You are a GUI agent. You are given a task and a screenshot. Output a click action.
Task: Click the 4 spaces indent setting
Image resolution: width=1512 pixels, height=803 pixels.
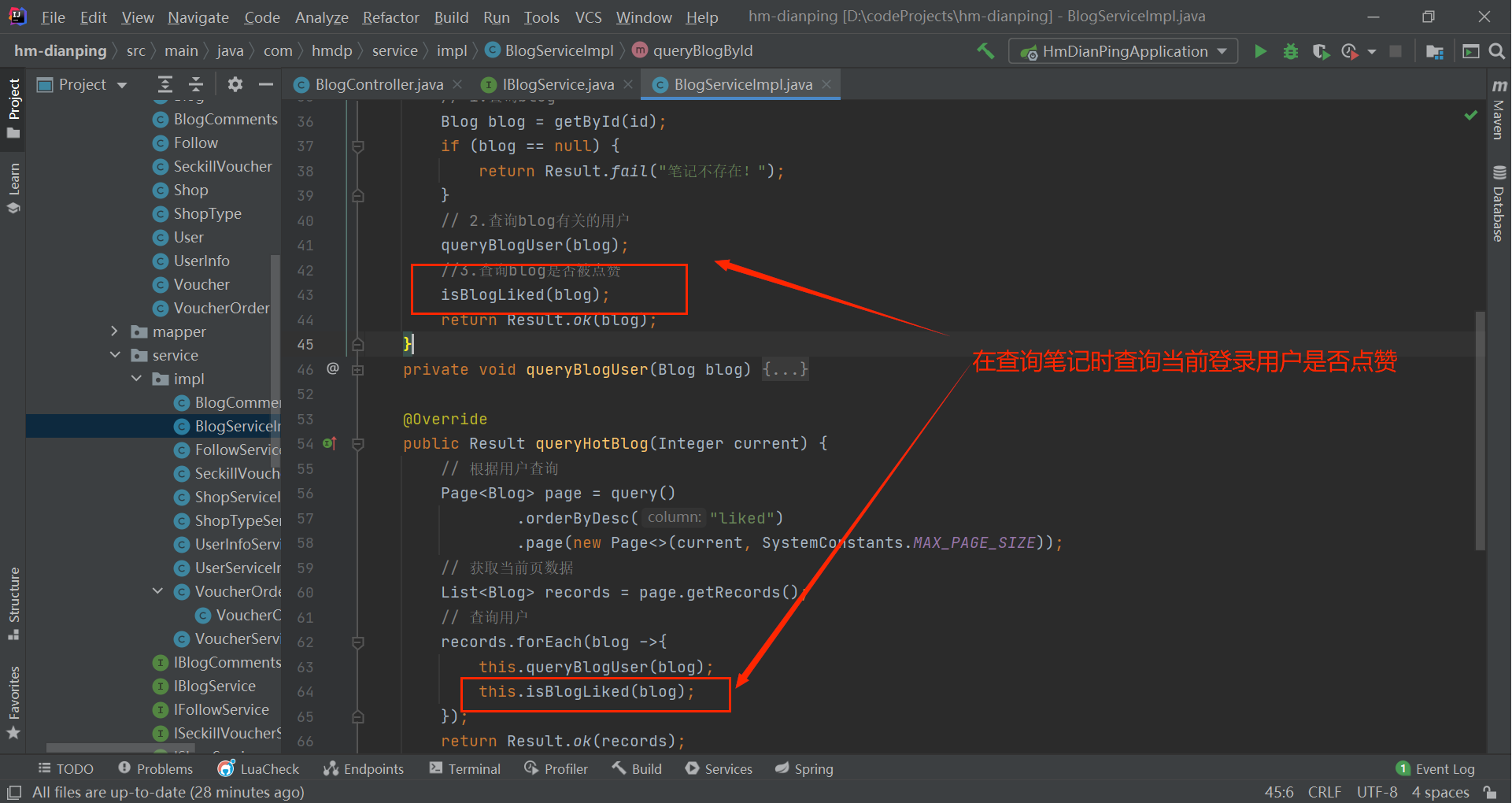click(1440, 792)
